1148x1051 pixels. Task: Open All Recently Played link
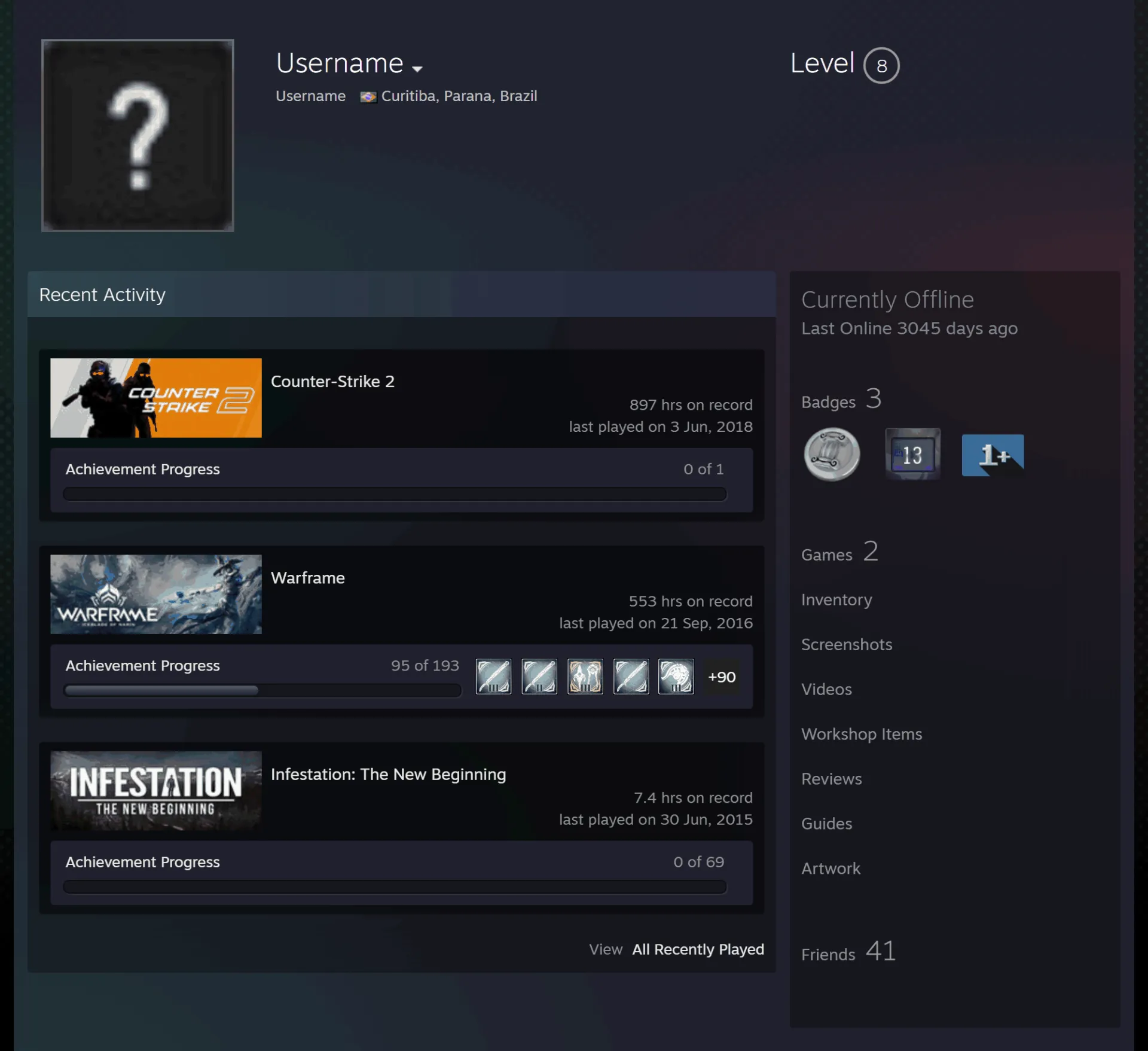tap(698, 949)
